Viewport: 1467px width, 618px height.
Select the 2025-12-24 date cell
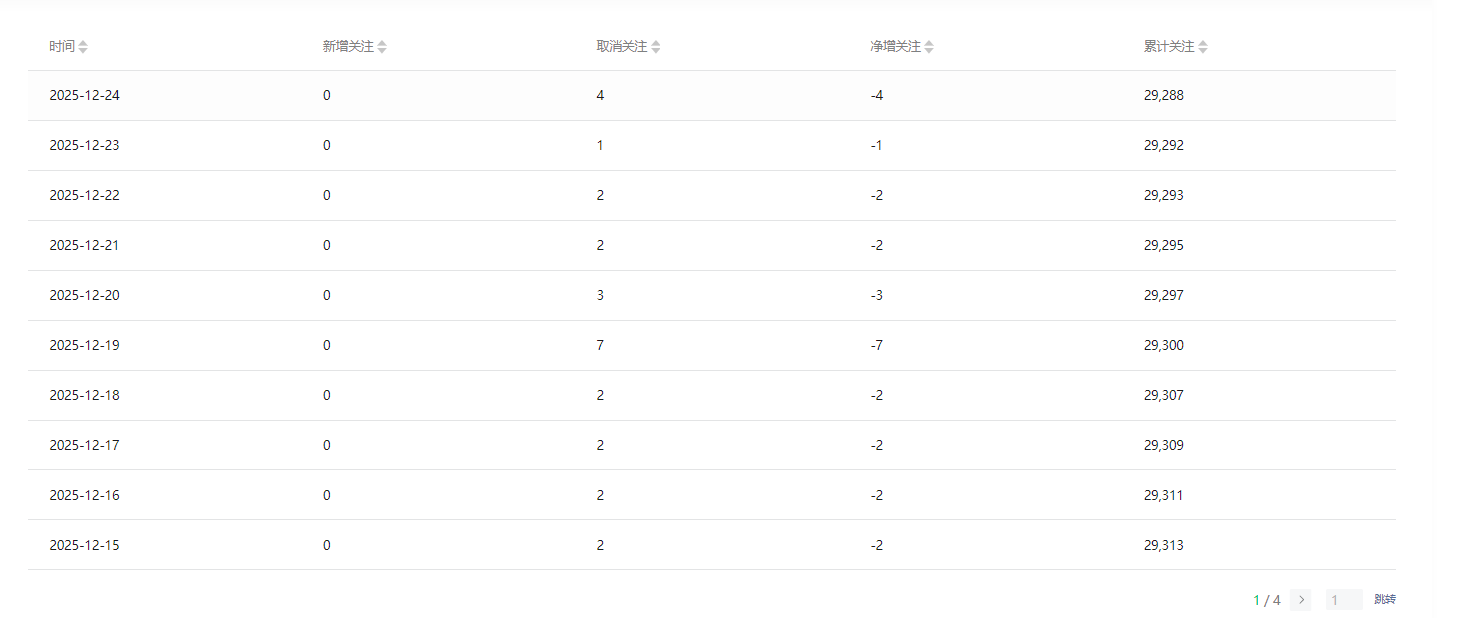click(84, 96)
